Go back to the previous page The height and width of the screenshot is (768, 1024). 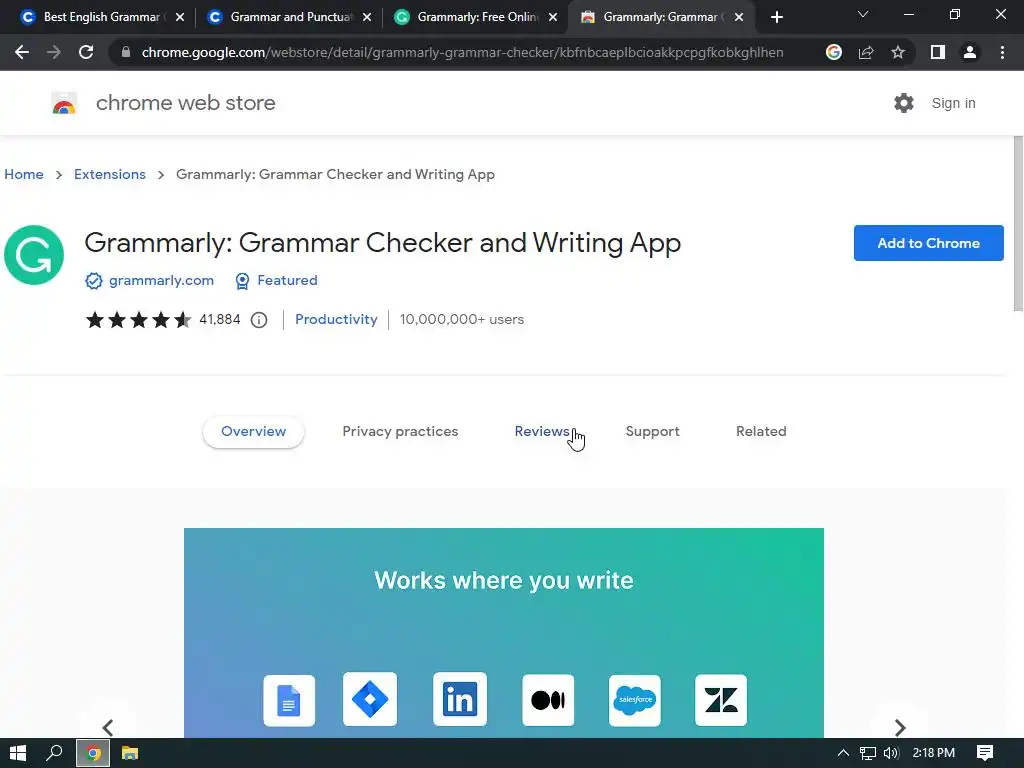coord(22,52)
